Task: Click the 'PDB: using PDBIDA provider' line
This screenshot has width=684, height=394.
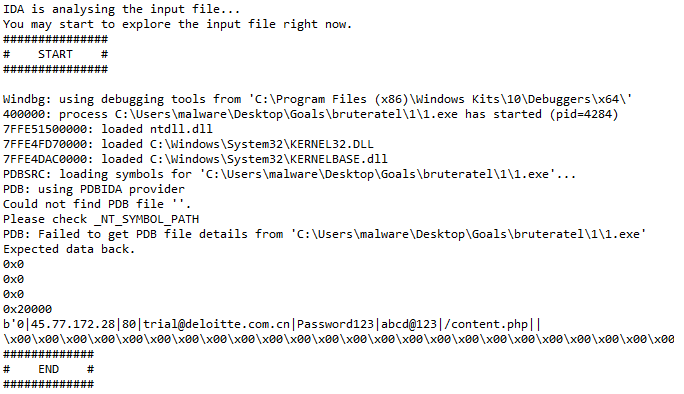Action: point(94,189)
